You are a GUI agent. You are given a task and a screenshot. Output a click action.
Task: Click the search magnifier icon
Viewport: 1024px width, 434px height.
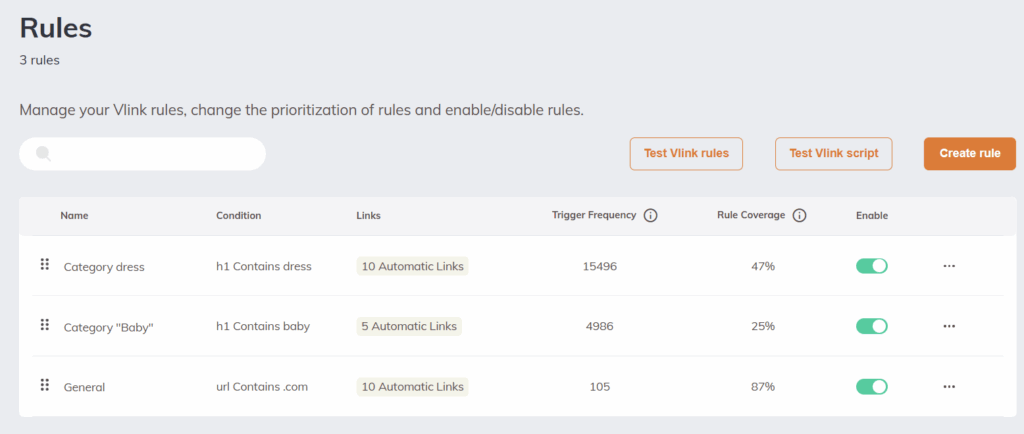(x=43, y=154)
